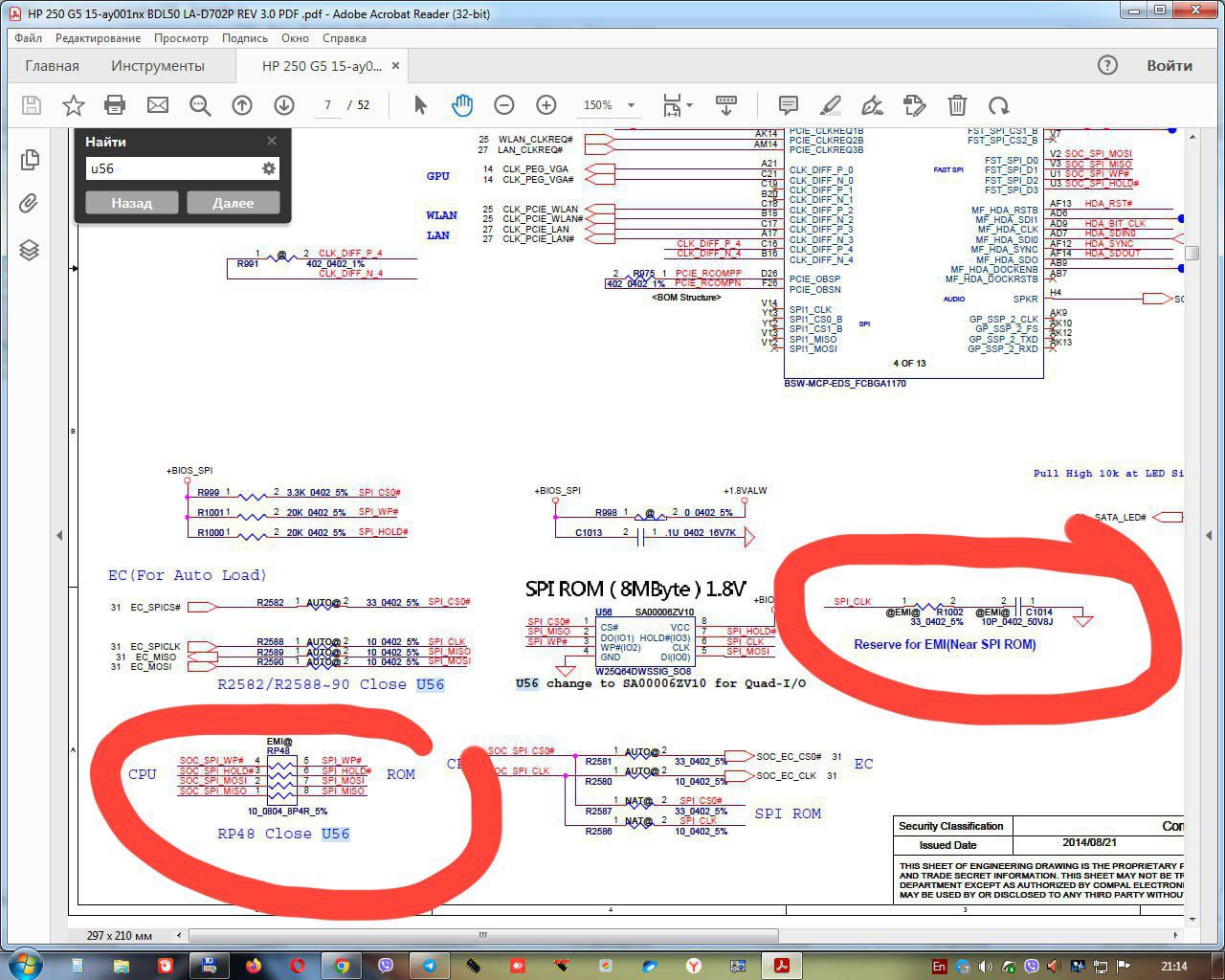Open the Windows Start button
This screenshot has width=1225, height=980.
tap(25, 965)
